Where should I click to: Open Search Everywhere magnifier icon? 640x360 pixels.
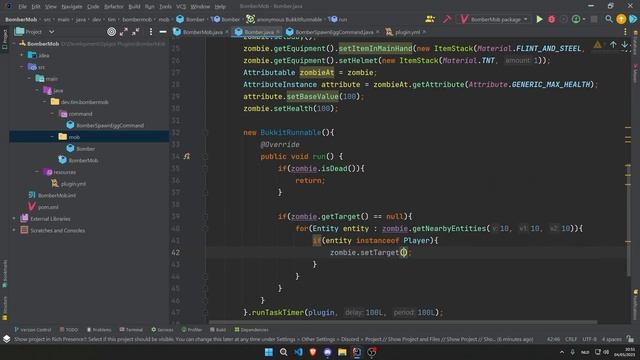click(609, 19)
